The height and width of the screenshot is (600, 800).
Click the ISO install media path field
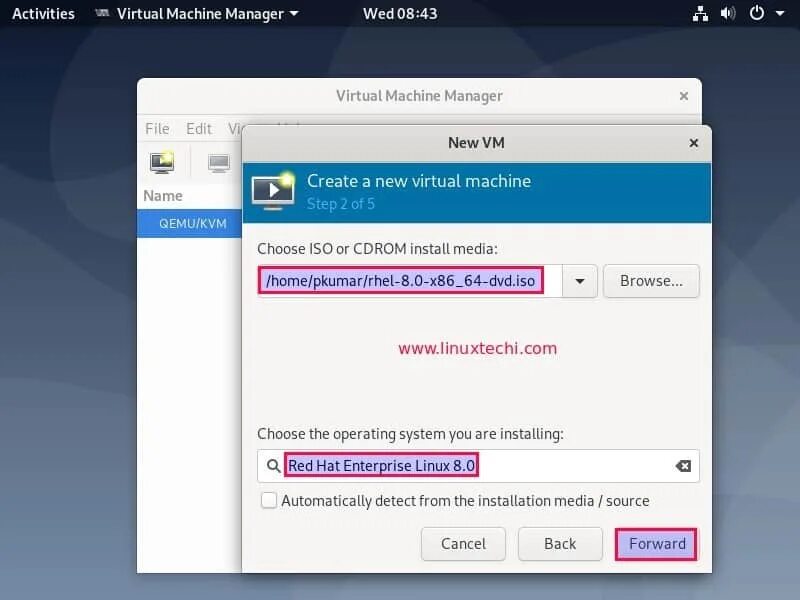coord(410,281)
